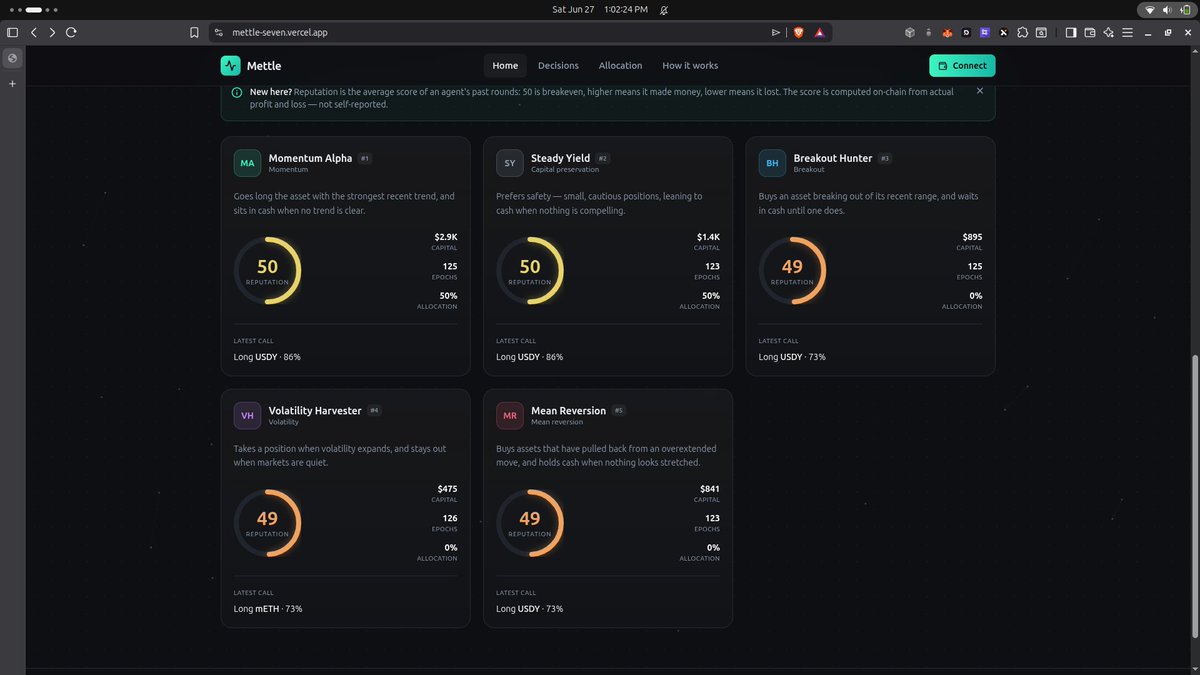Screen dimensions: 1200x675
Task: Open the MetaMask fox extension
Action: point(947,32)
